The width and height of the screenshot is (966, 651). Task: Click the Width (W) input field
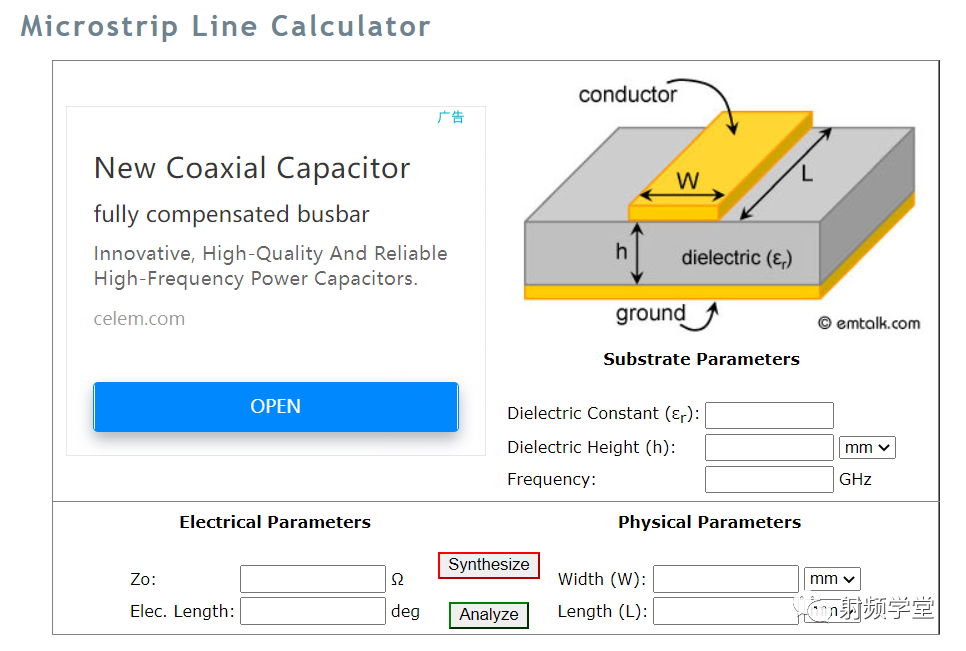pos(726,579)
